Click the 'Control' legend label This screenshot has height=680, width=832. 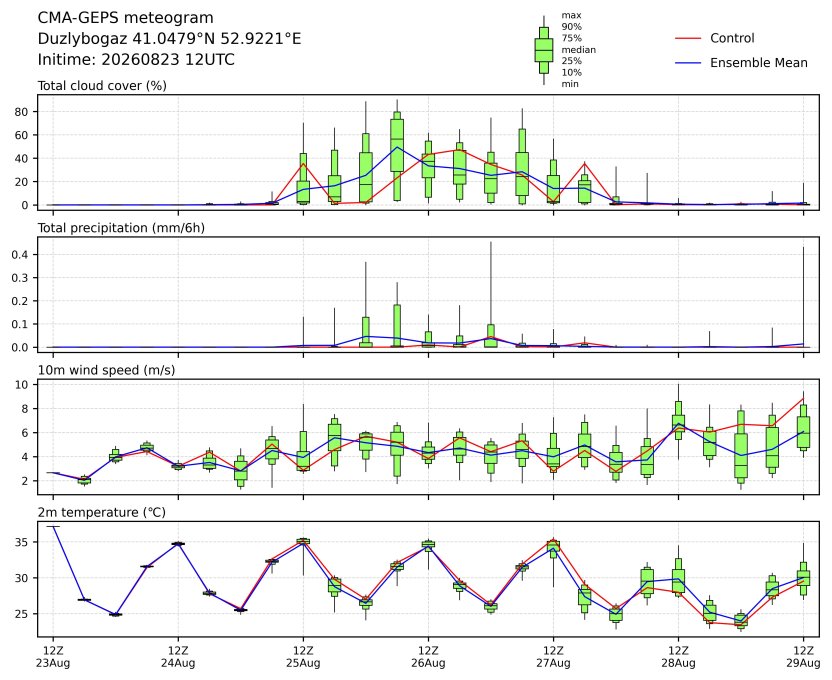point(732,38)
